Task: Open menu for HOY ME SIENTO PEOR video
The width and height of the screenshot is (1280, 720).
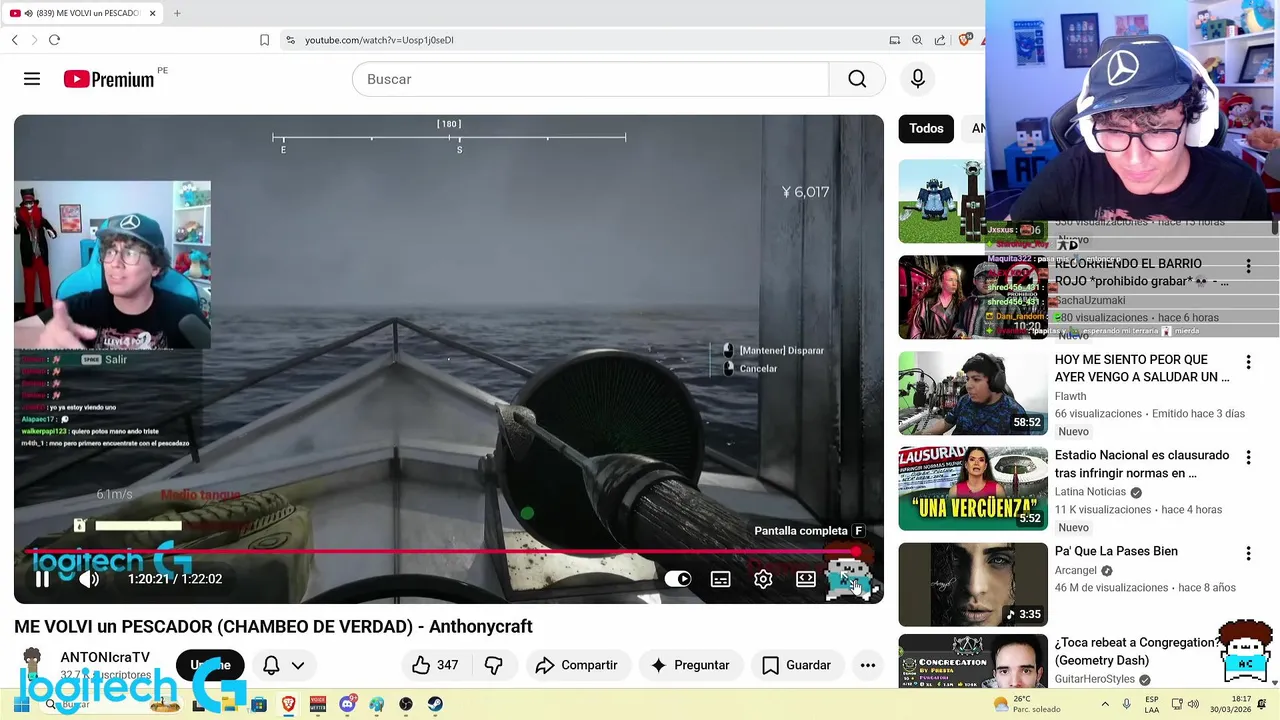Action: point(1248,362)
